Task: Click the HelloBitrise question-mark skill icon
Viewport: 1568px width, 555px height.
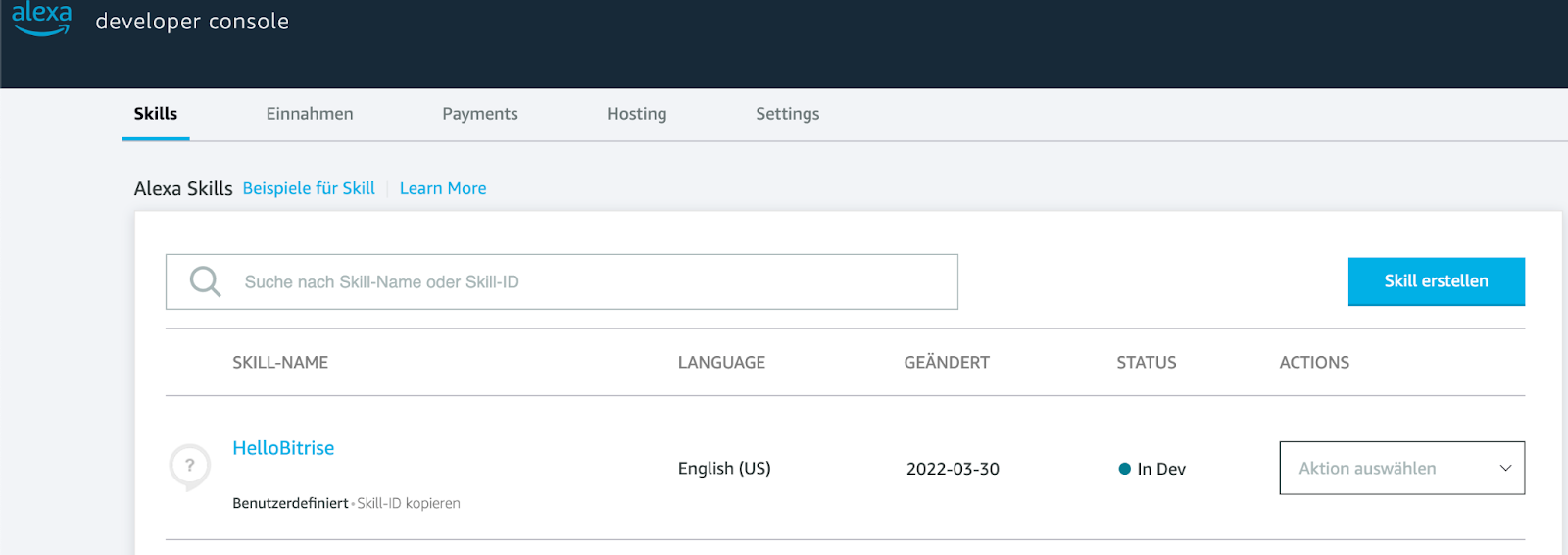Action: [x=189, y=467]
